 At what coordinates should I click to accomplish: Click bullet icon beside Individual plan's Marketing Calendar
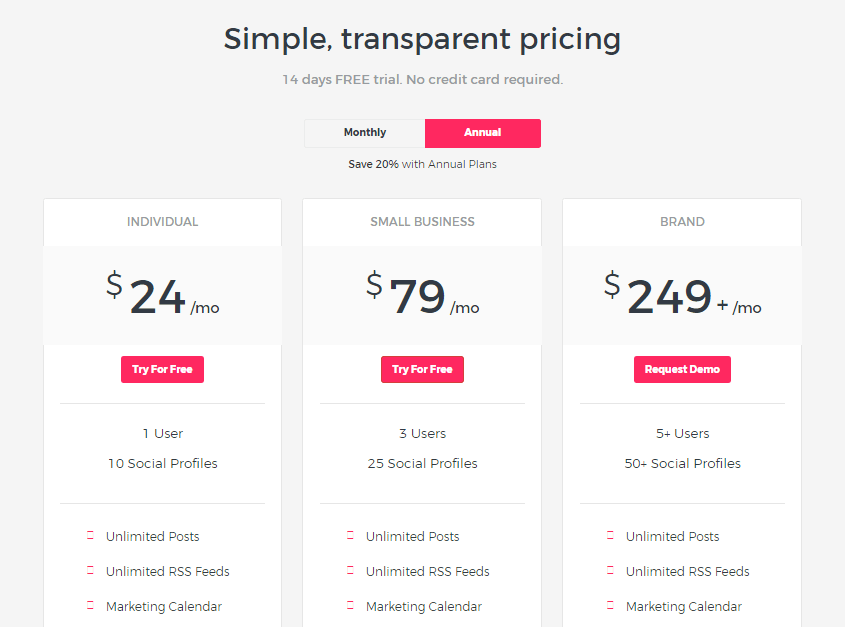pos(90,607)
